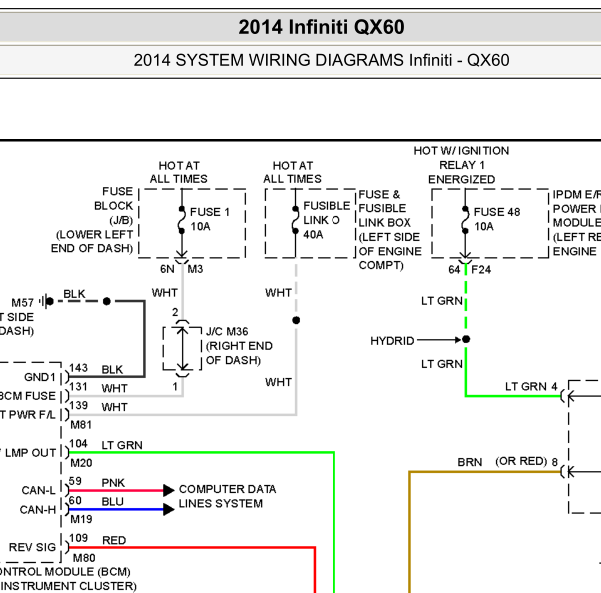This screenshot has width=601, height=593.
Task: Click the fuse symbol next to FUSE 48
Action: point(465,220)
